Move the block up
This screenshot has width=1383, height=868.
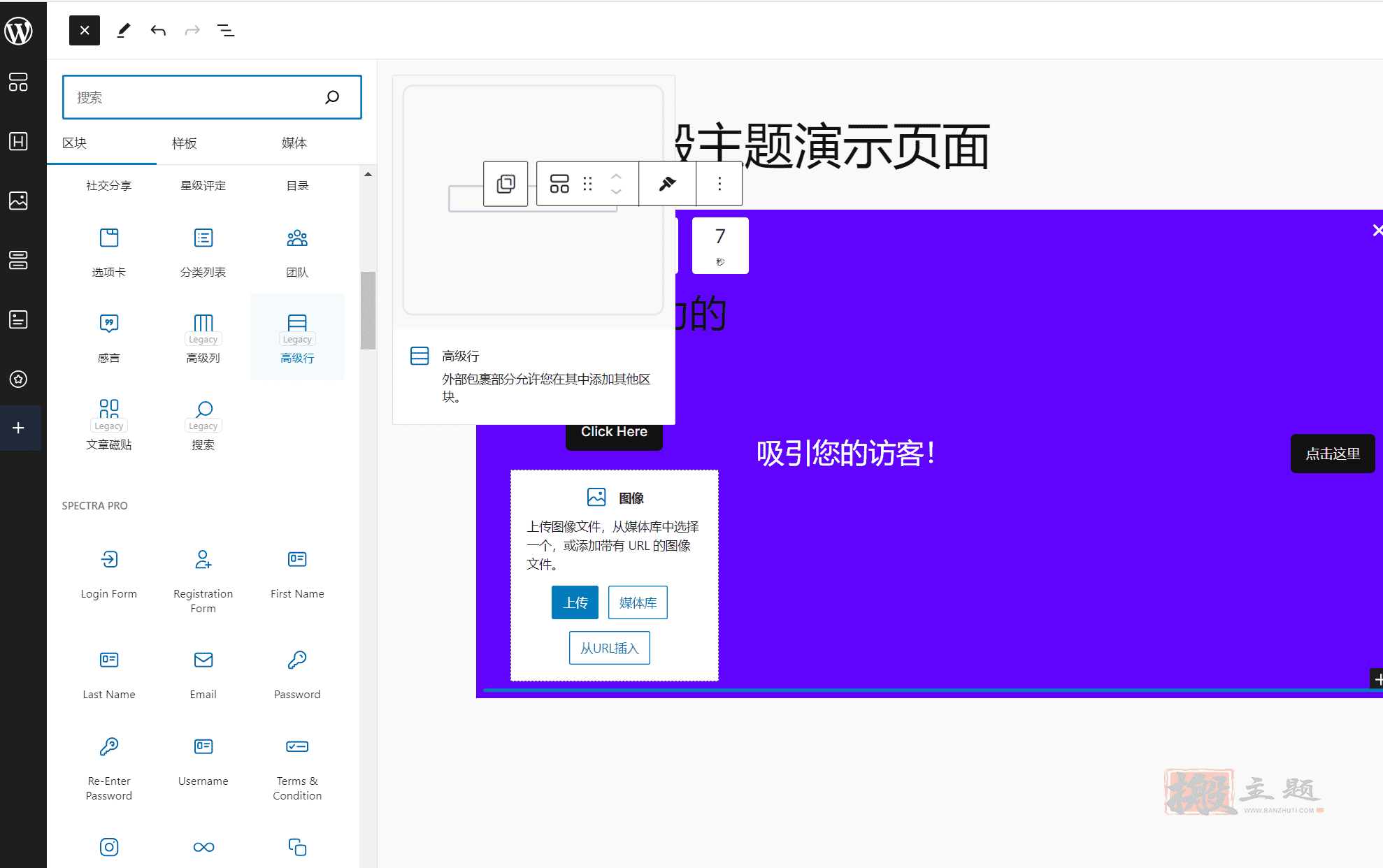point(616,175)
